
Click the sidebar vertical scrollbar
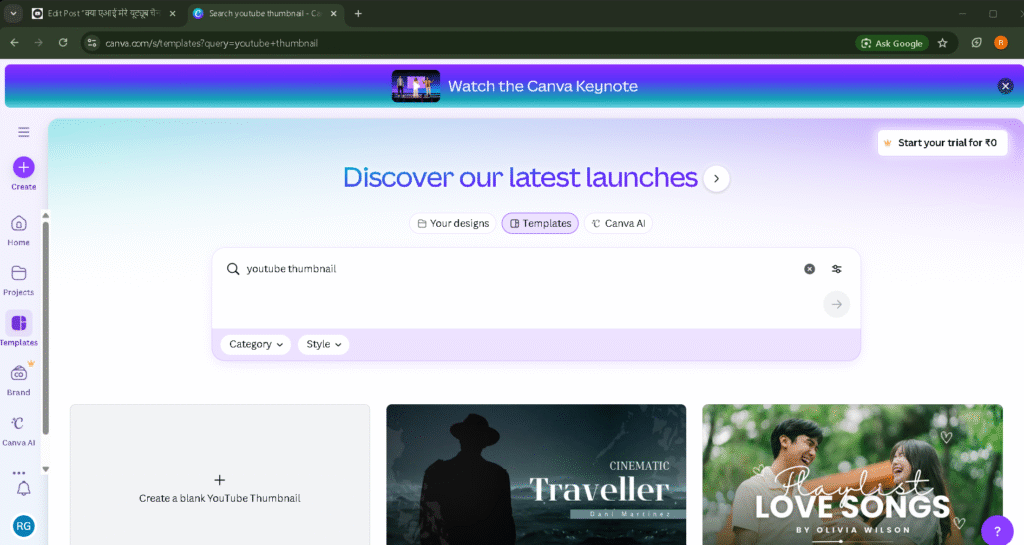[x=45, y=328]
